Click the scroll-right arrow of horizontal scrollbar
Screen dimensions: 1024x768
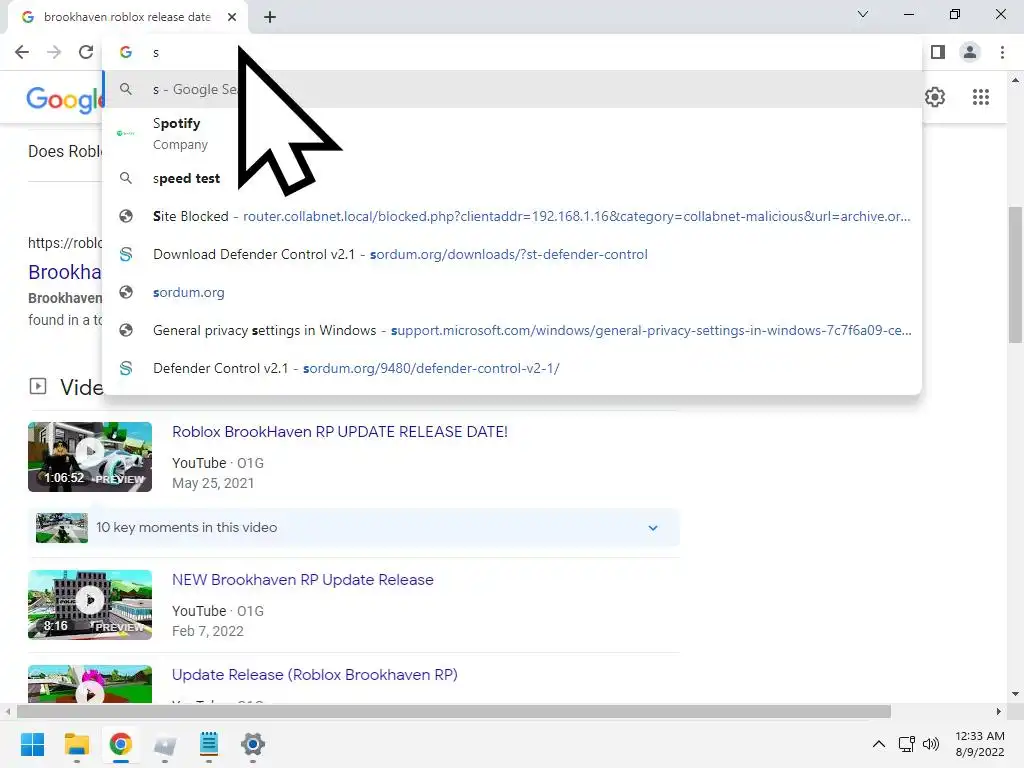(999, 711)
